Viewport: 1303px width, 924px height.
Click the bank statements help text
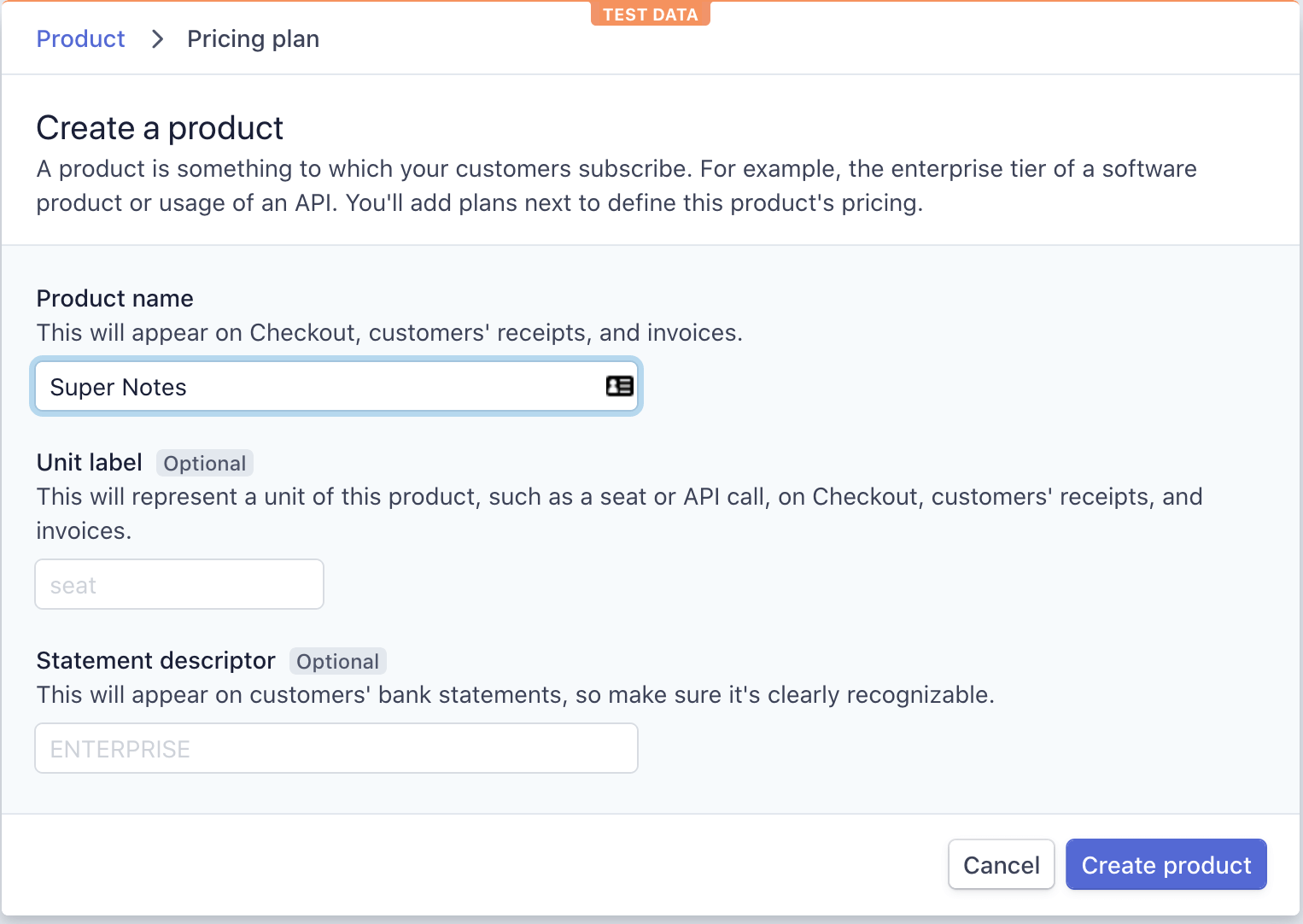click(x=516, y=695)
